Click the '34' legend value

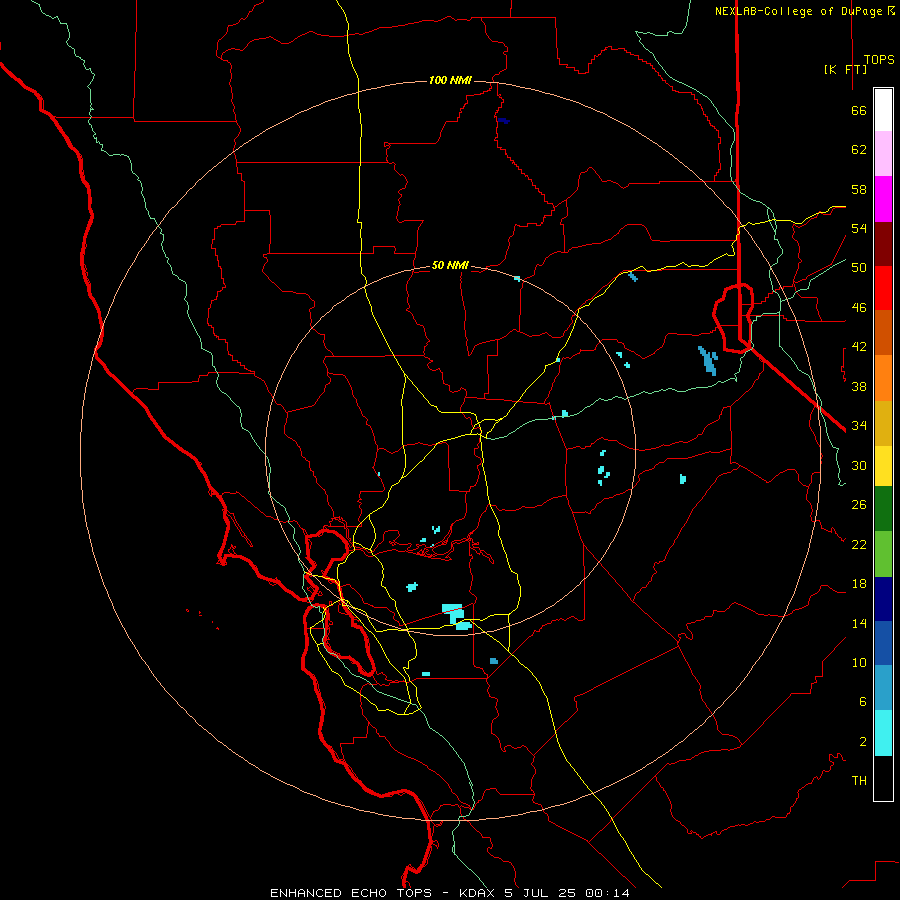(859, 425)
